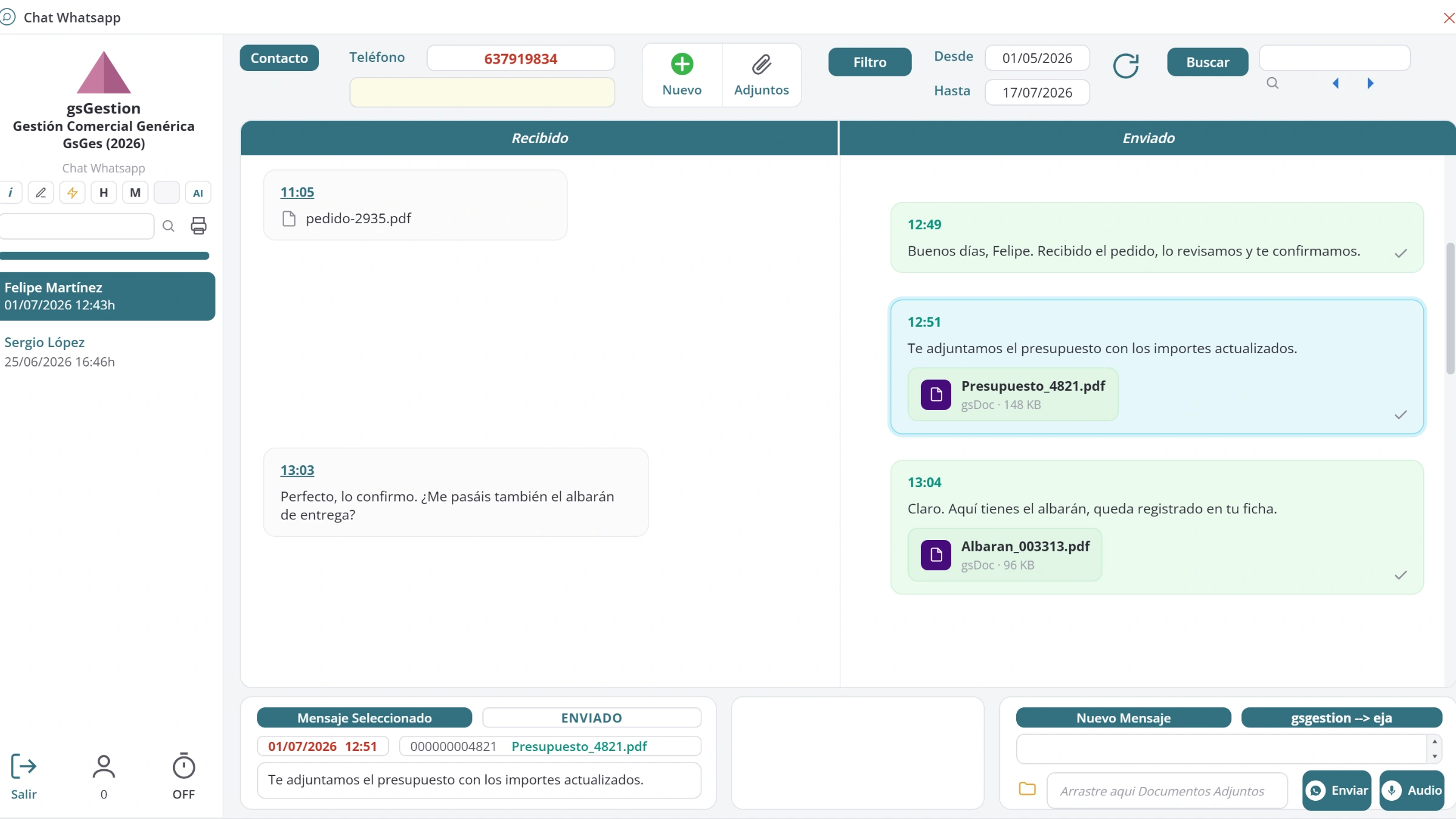Click Nuevo Mensaje header button
This screenshot has width=1456, height=819.
1124,718
